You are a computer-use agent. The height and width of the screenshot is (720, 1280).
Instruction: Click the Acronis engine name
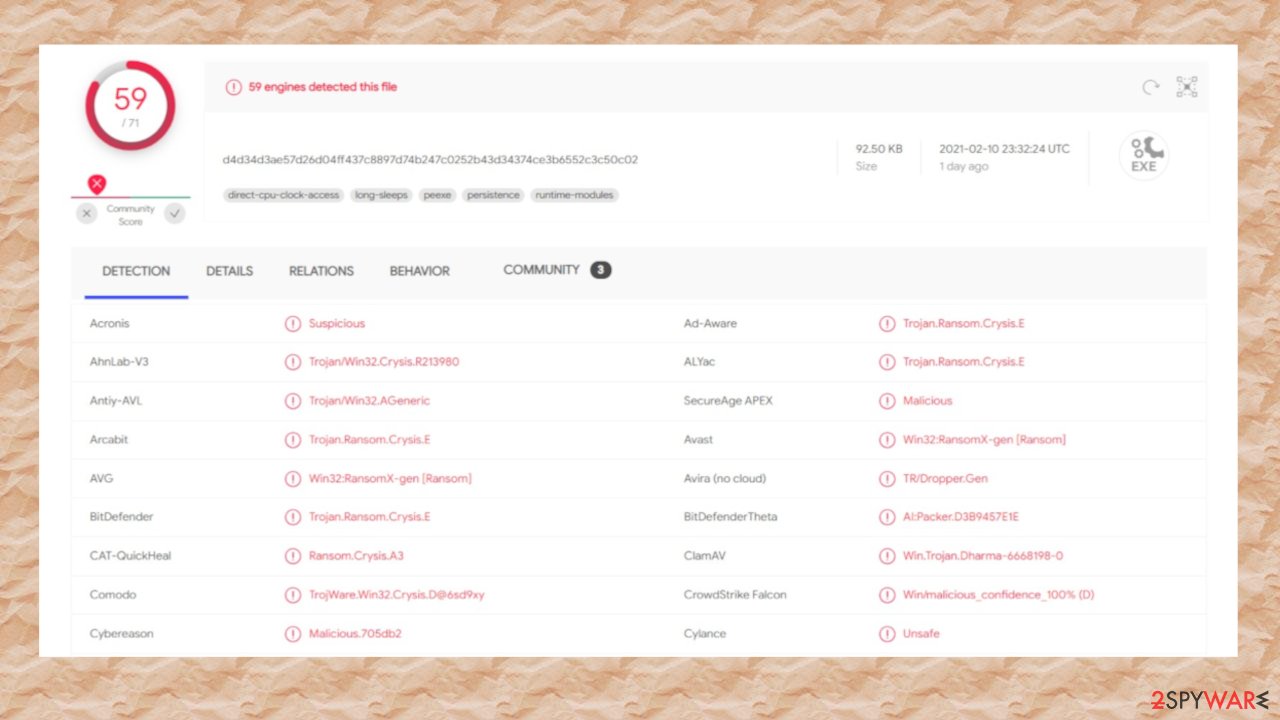click(110, 324)
